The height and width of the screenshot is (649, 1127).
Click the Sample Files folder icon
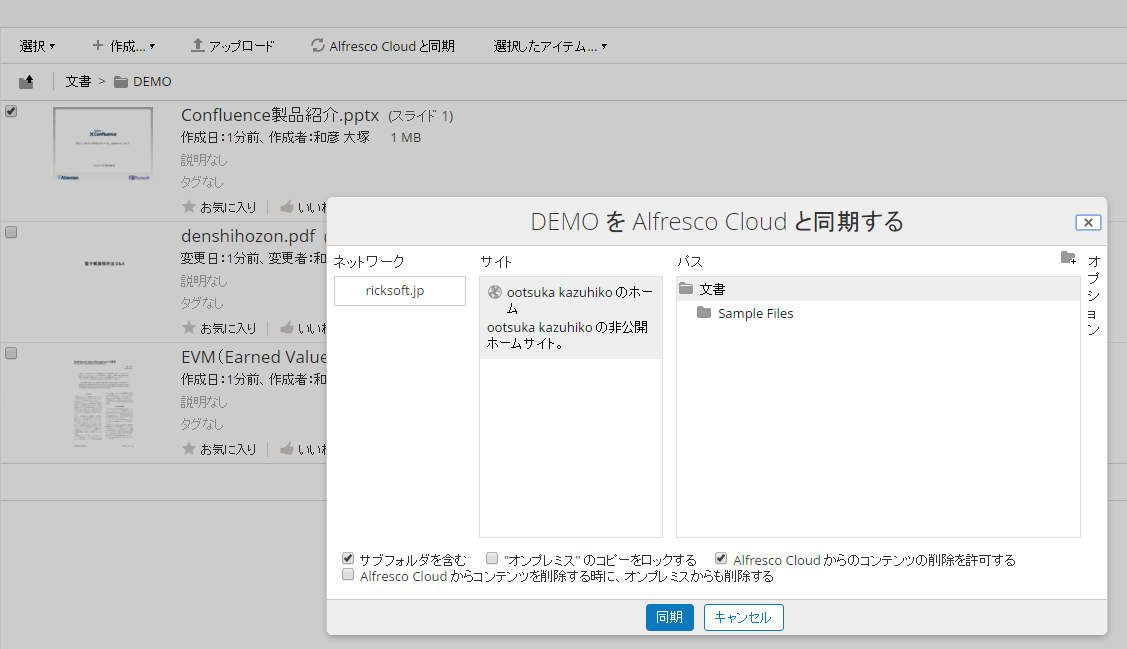coord(704,313)
